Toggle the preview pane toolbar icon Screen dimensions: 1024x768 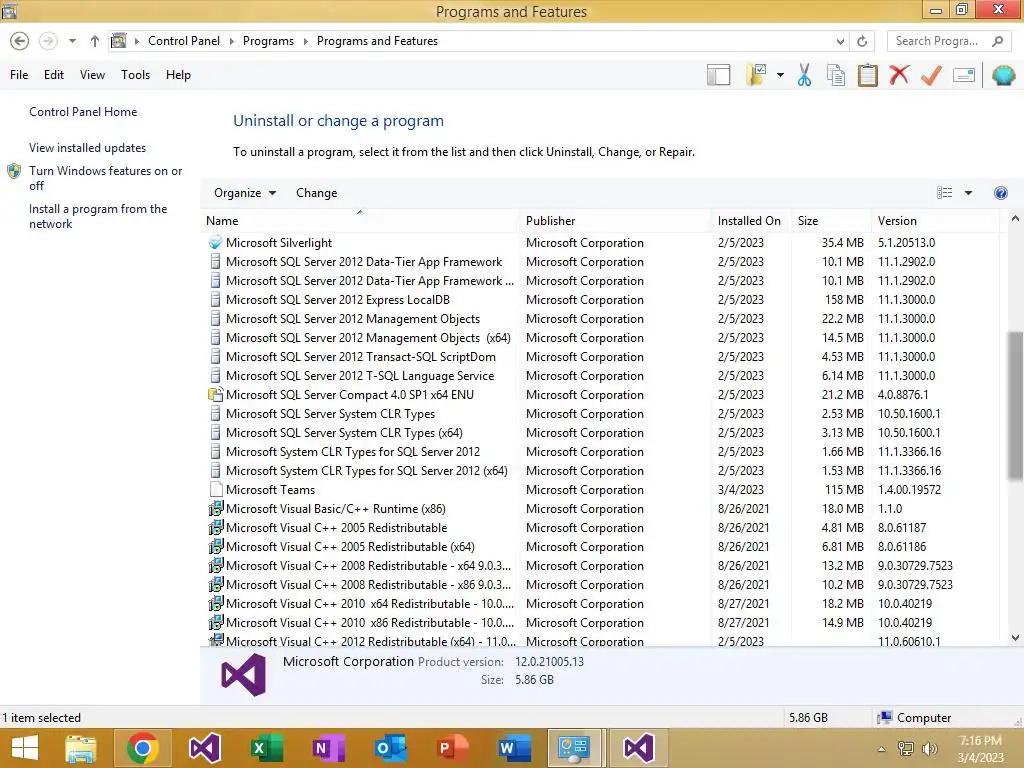(718, 75)
